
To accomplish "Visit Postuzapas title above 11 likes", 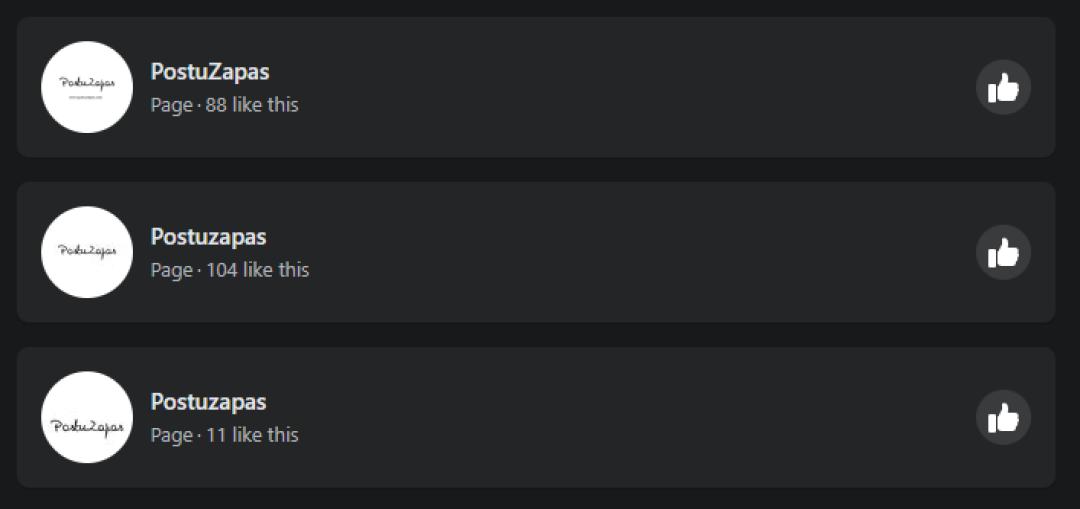I will point(208,402).
